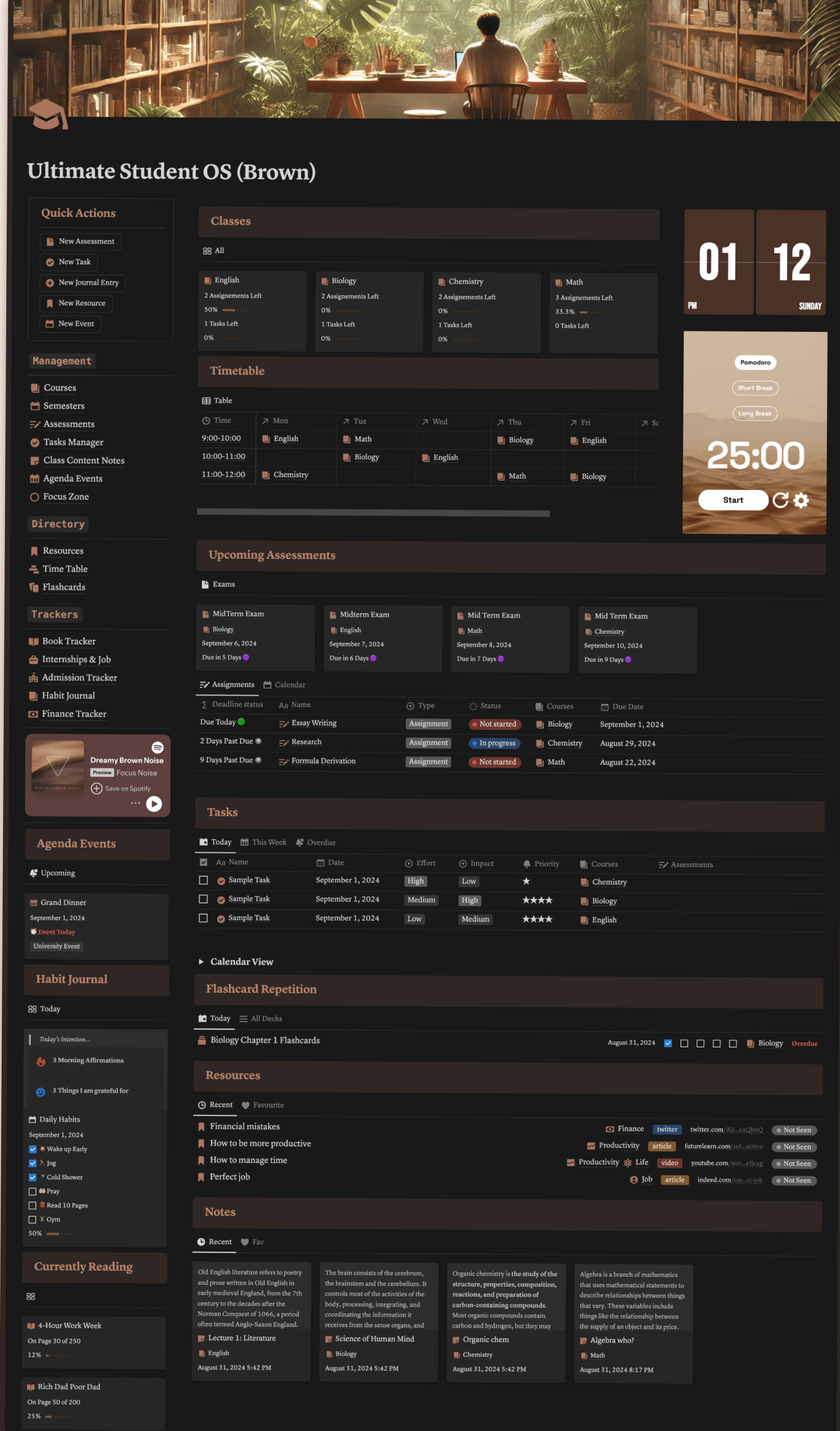
Task: Expand the Calendar View toggle
Action: click(201, 962)
